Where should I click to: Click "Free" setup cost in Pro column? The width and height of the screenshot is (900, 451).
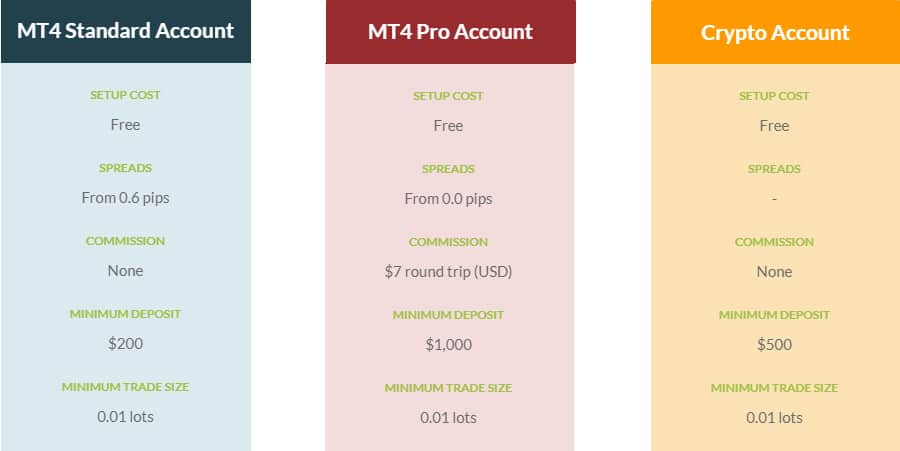coord(448,126)
